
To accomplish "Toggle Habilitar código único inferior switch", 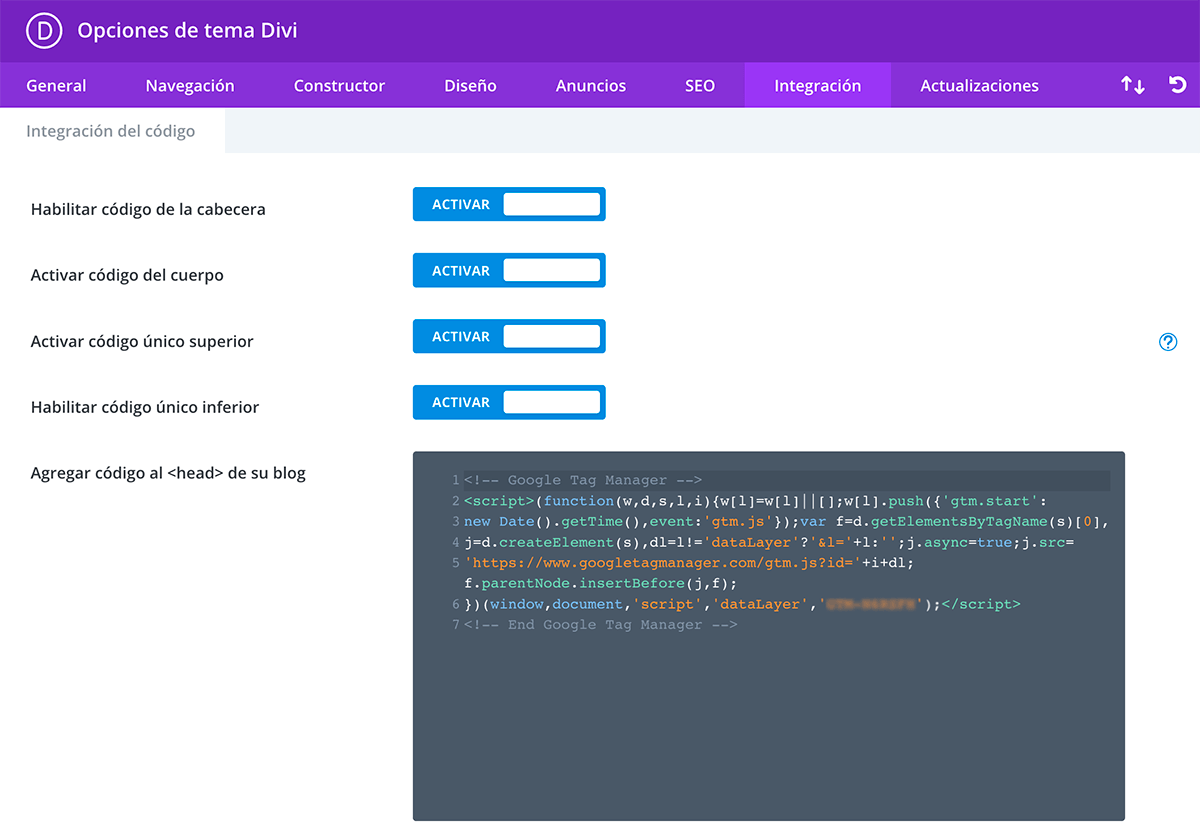I will tap(509, 402).
